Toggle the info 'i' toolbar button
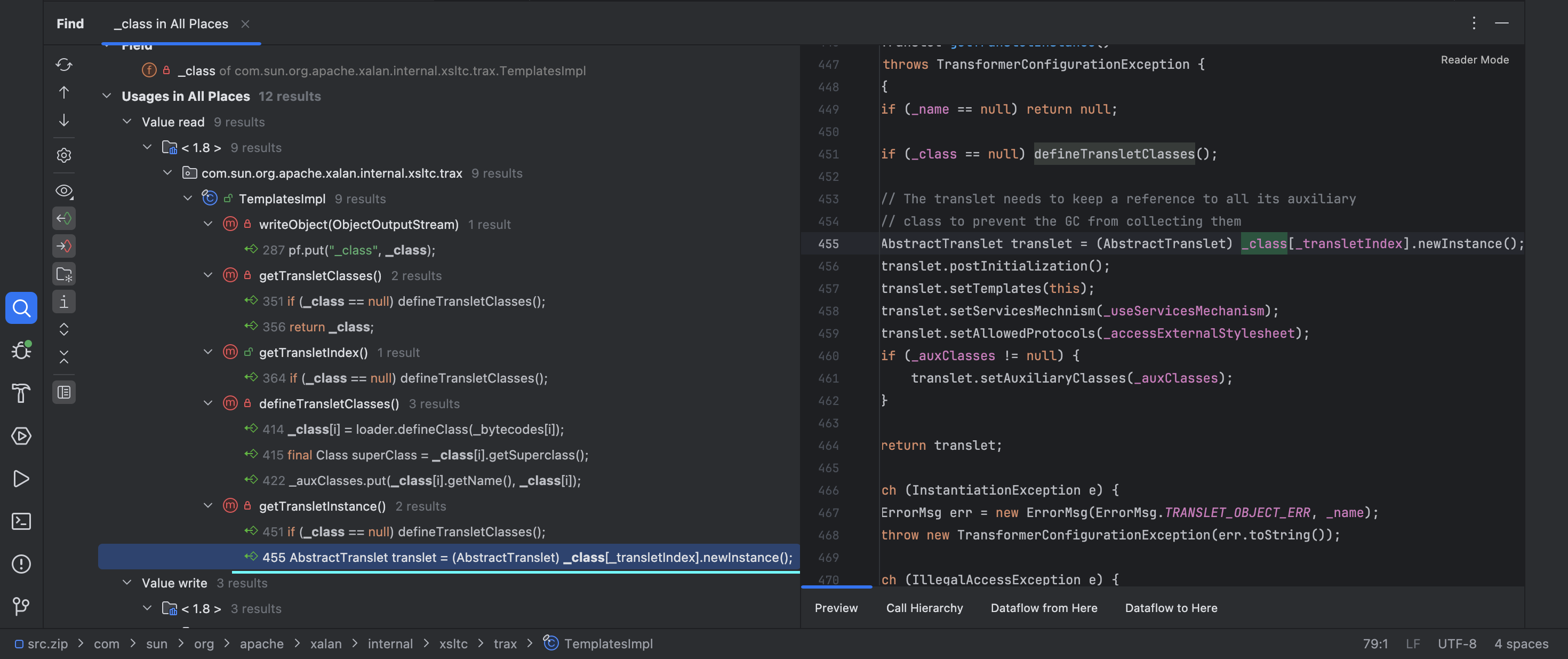Screen dimensions: 1568x659 pos(64,301)
